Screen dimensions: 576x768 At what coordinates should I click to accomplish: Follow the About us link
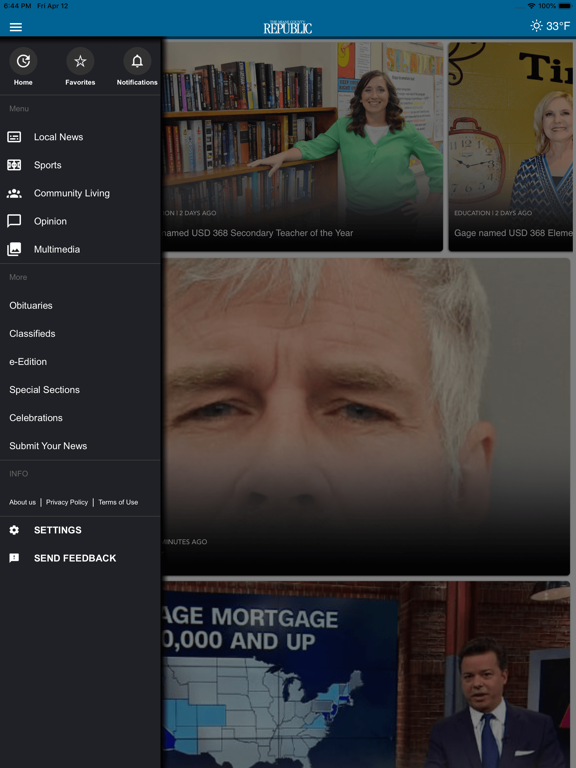[23, 502]
